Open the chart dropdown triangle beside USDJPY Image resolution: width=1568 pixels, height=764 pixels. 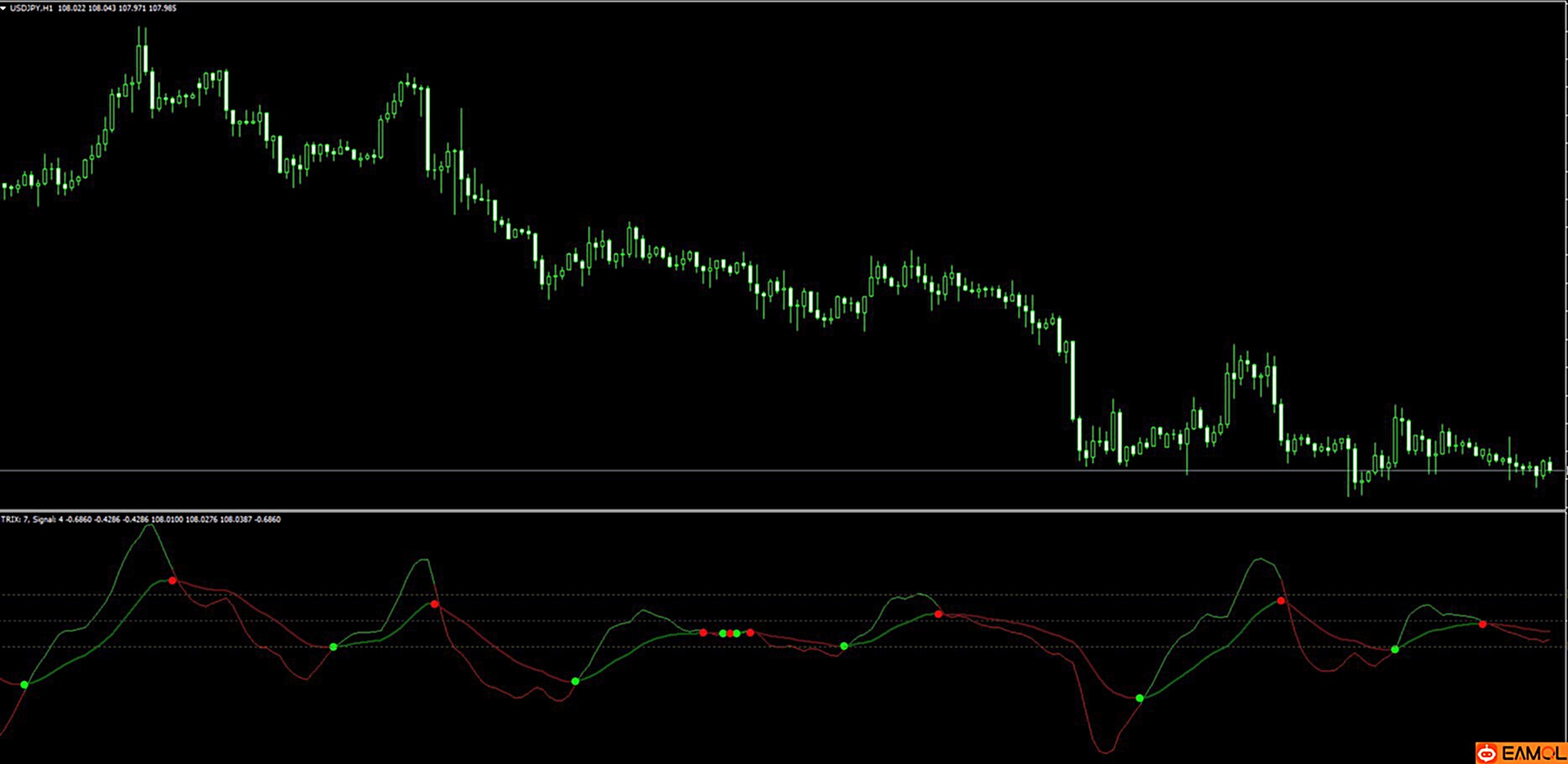(4, 8)
